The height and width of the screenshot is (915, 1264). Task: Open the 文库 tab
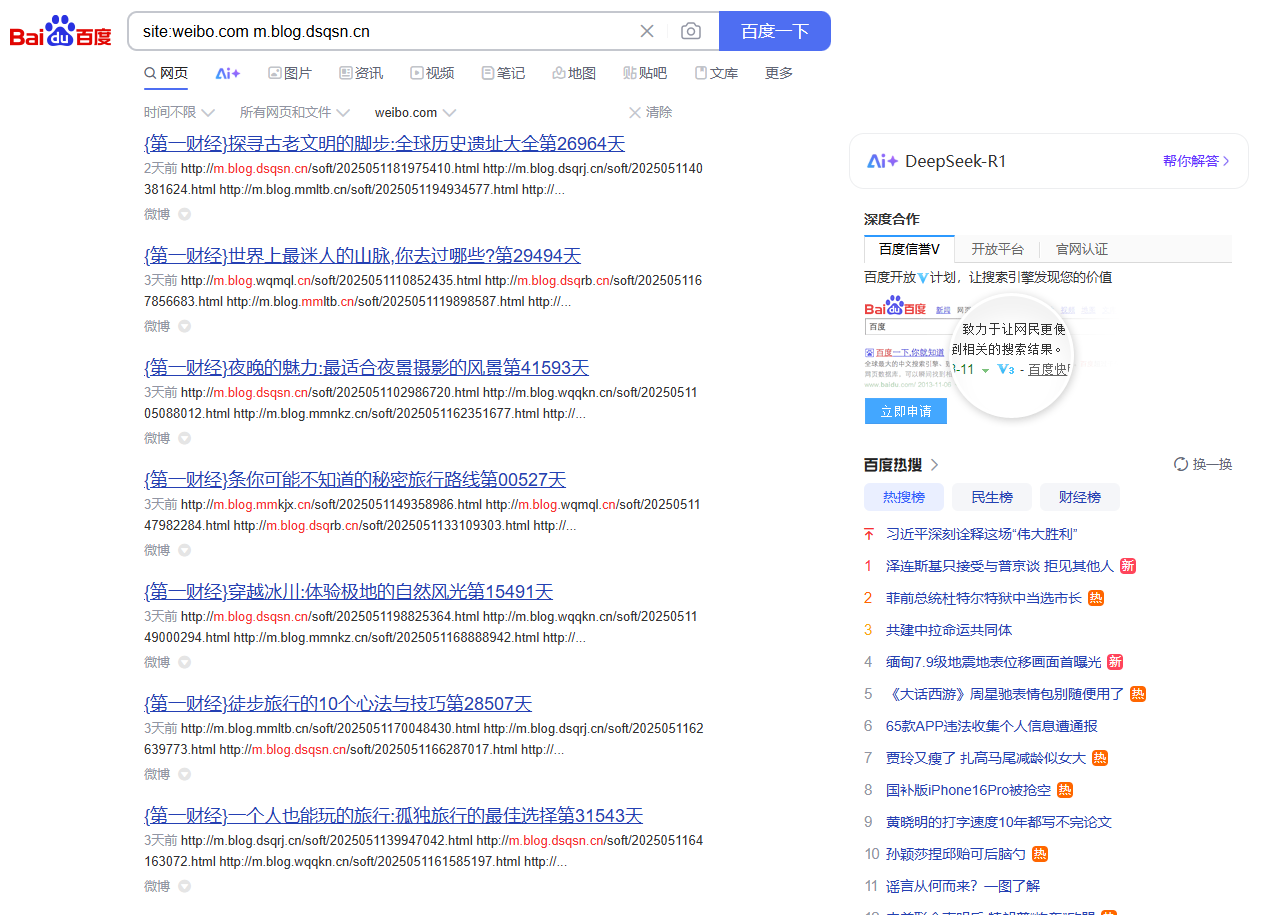(x=716, y=73)
